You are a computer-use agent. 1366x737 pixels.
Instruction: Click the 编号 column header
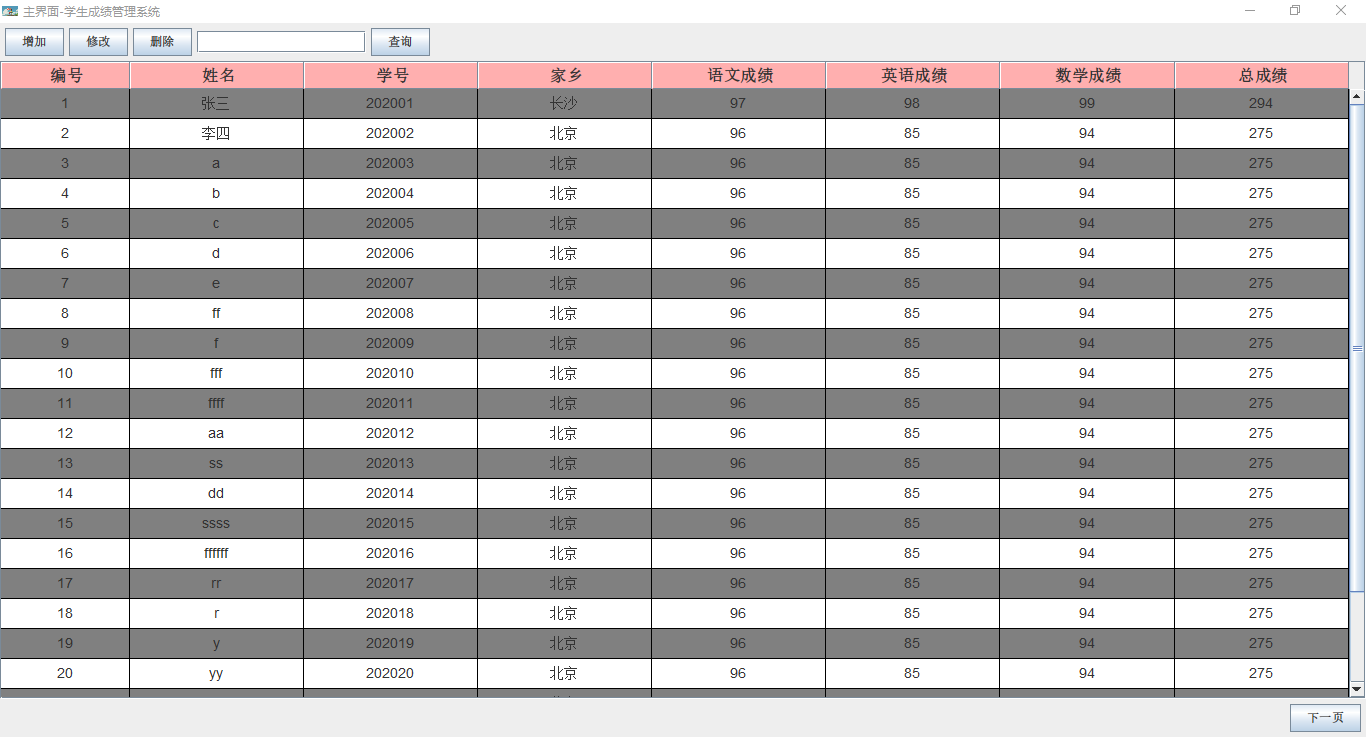tap(65, 74)
